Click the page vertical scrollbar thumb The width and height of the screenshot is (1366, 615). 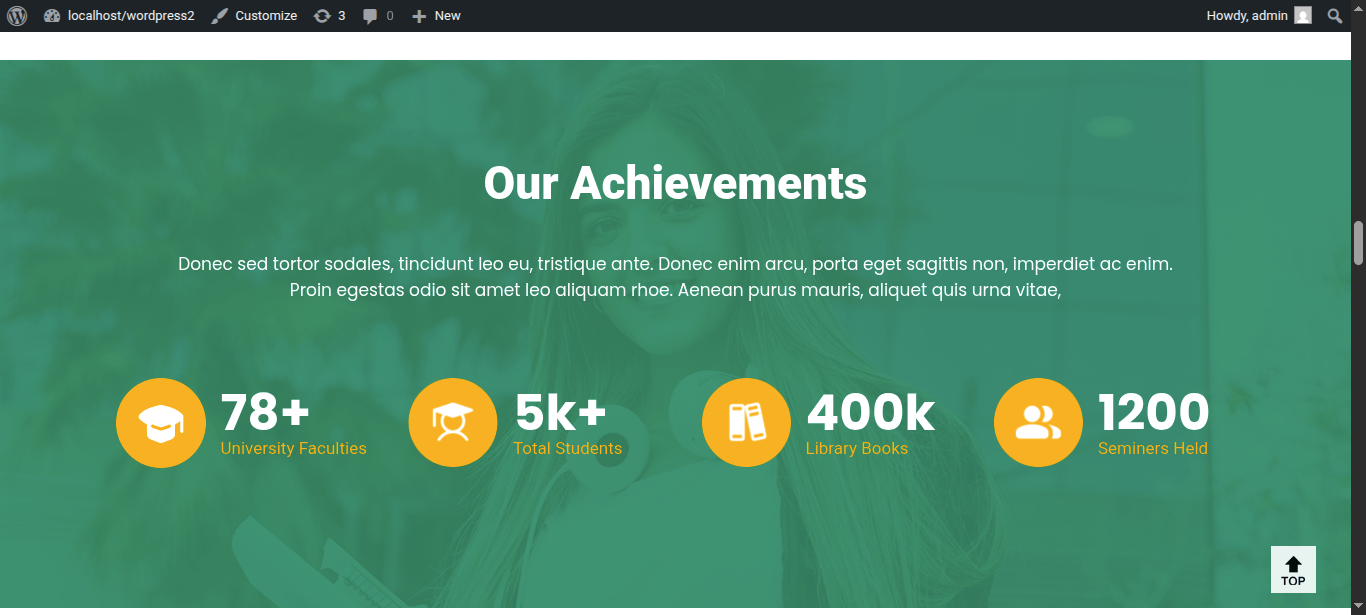[1358, 243]
